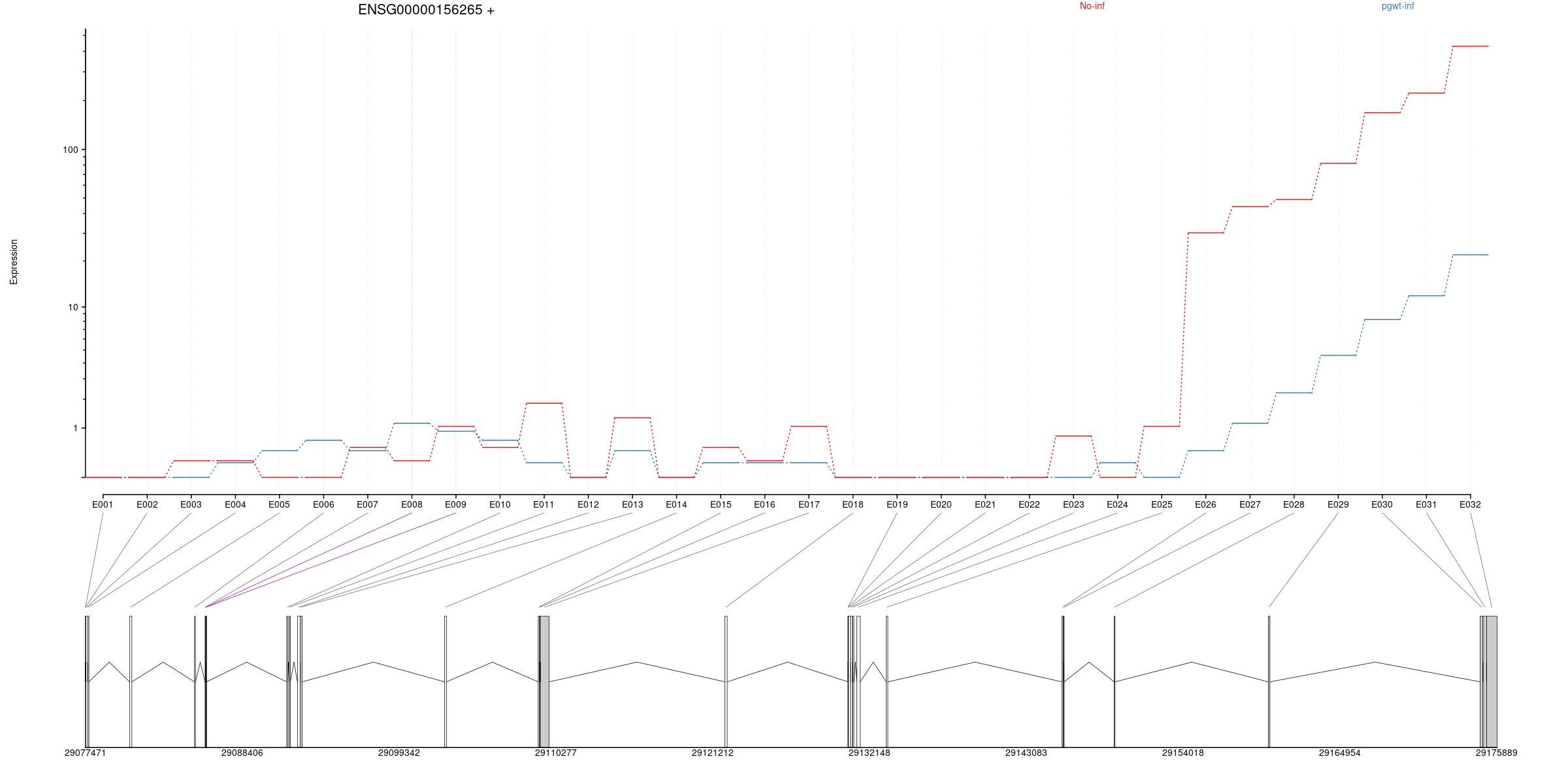Image resolution: width=1568 pixels, height=784 pixels.
Task: Click exon label E013
Action: click(632, 504)
